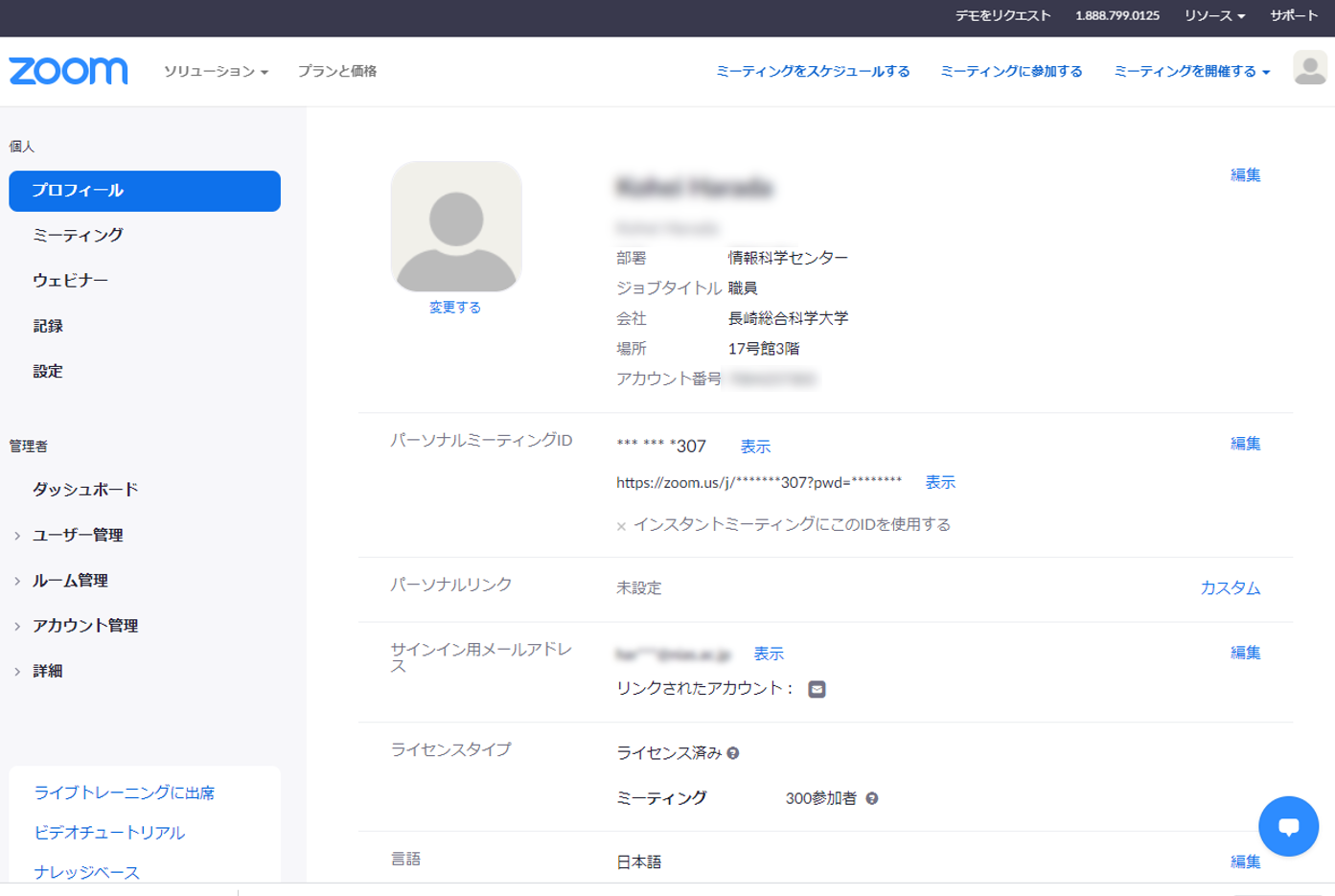This screenshot has width=1335, height=896.
Task: Open ウェビナー in the sidebar
Action: pos(70,280)
